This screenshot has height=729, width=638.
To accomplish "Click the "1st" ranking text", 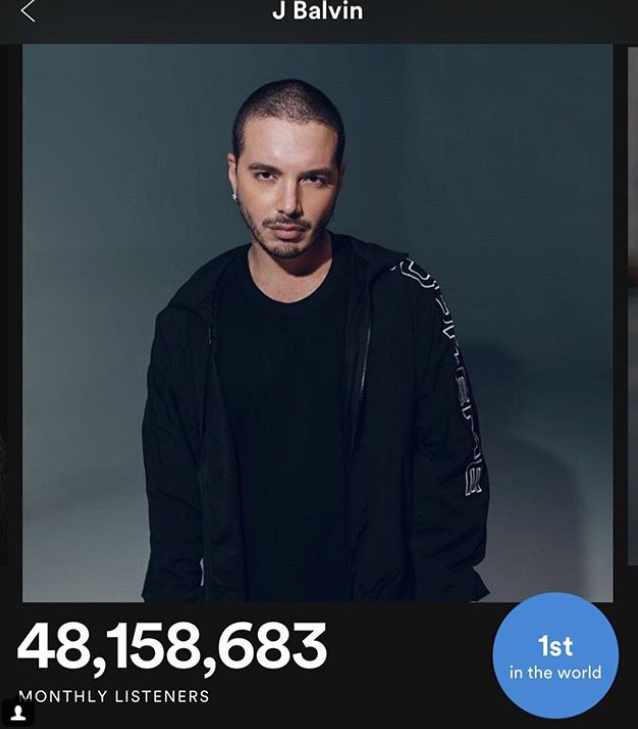I will (x=555, y=646).
